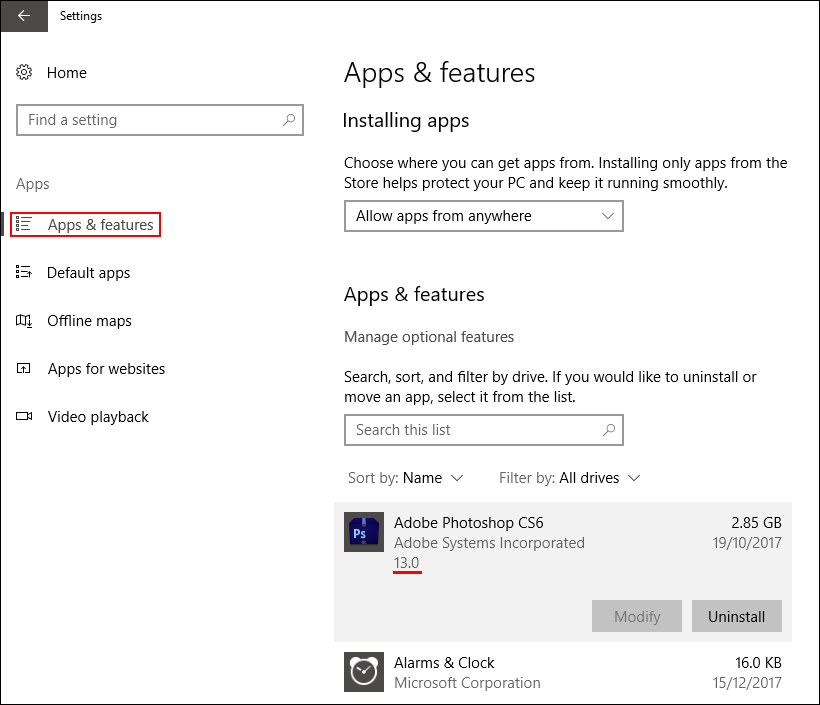Select Apps & features in sidebar
Image resolution: width=820 pixels, height=705 pixels.
100,224
